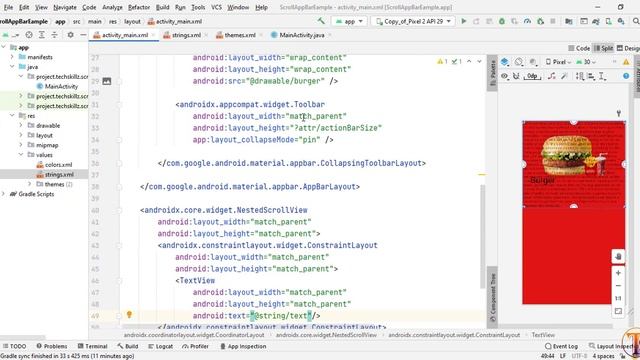640x360 pixels.
Task: Open the Copy_of_Pixel 2 API 29 device dropdown
Action: pos(413,21)
